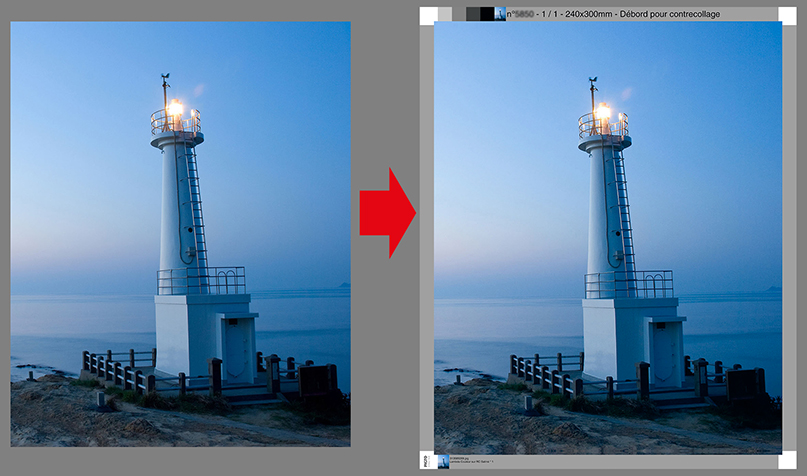Click the bottom-right white corner crop mark
The height and width of the screenshot is (476, 807).
789,462
